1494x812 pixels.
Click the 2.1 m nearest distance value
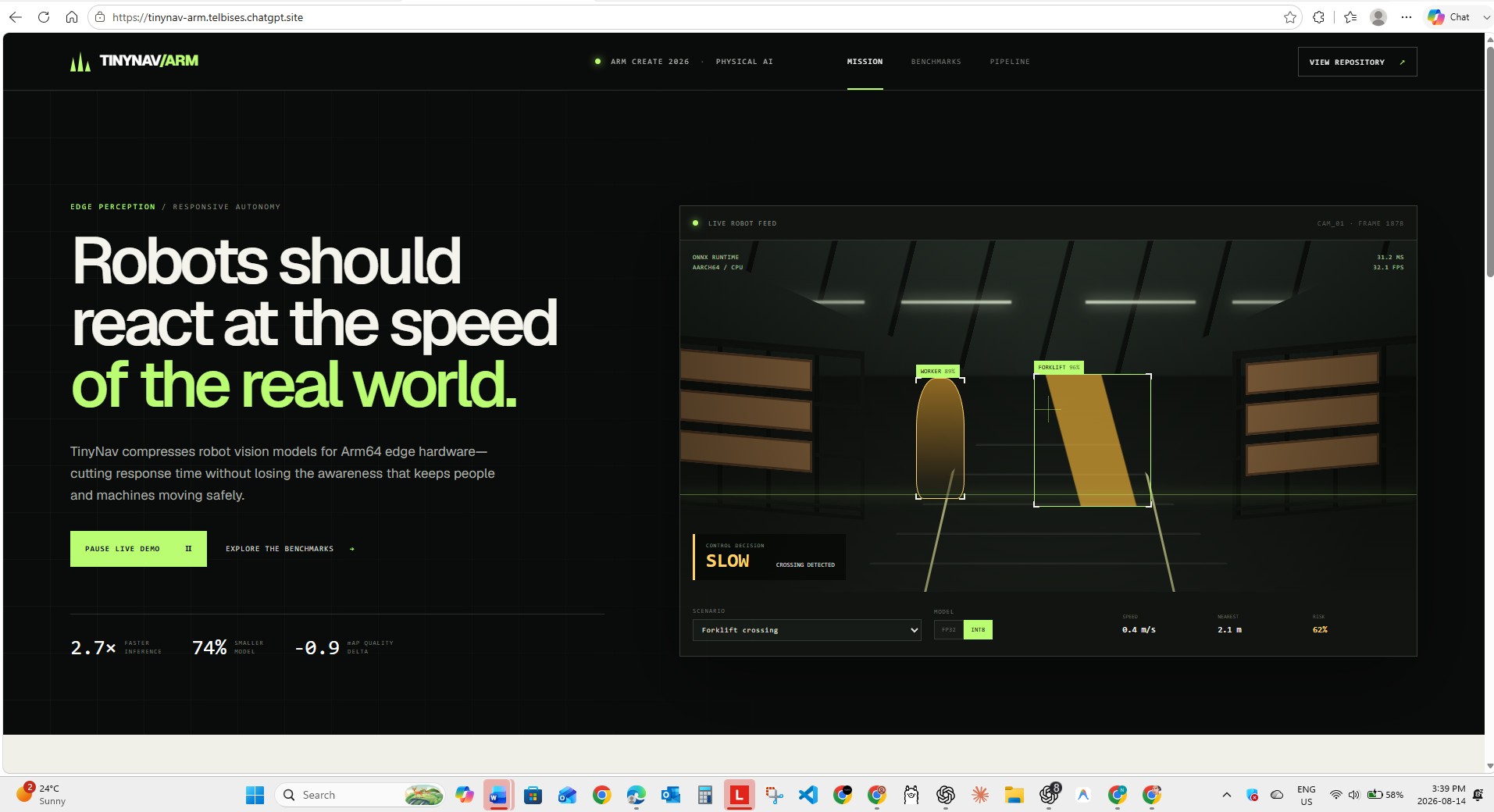[1229, 629]
